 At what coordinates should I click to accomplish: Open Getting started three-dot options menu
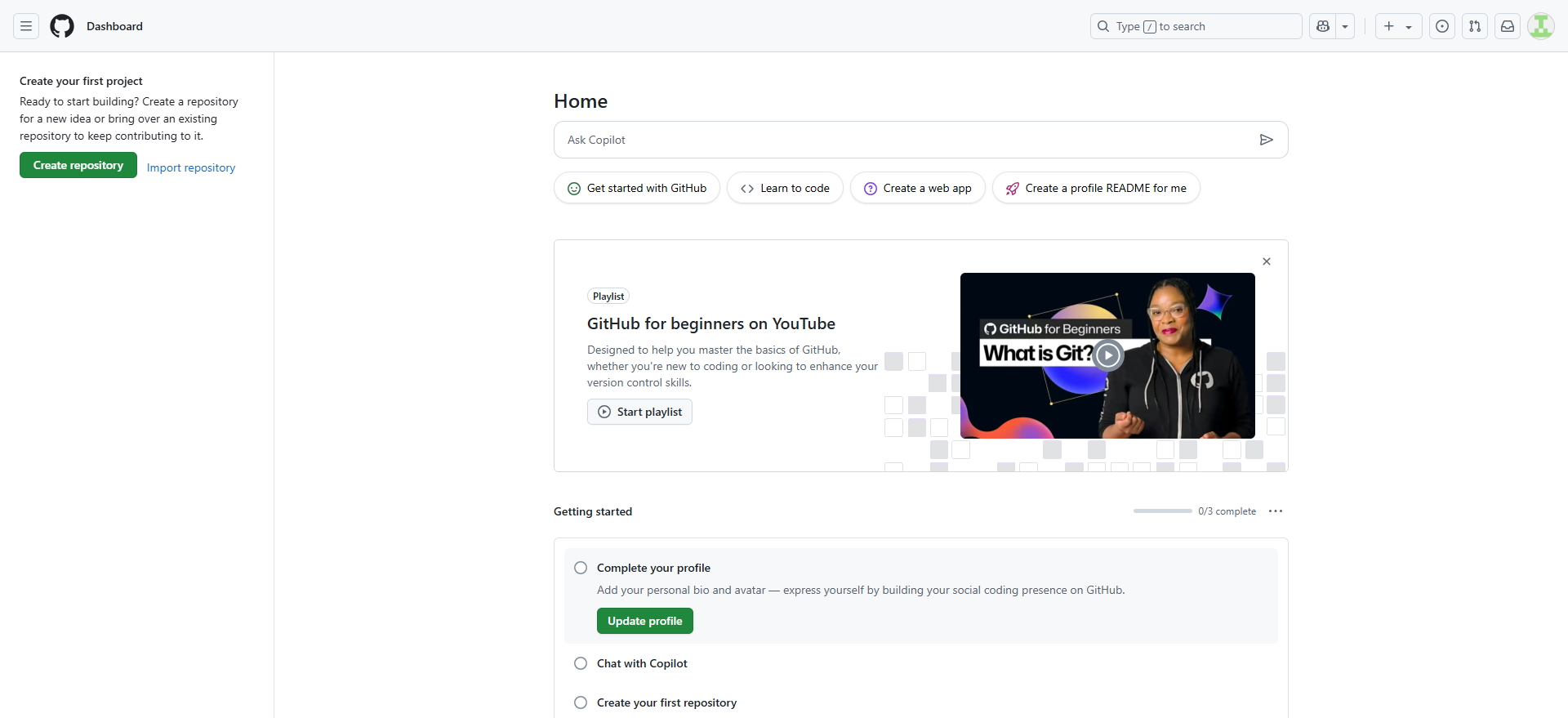pyautogui.click(x=1276, y=511)
